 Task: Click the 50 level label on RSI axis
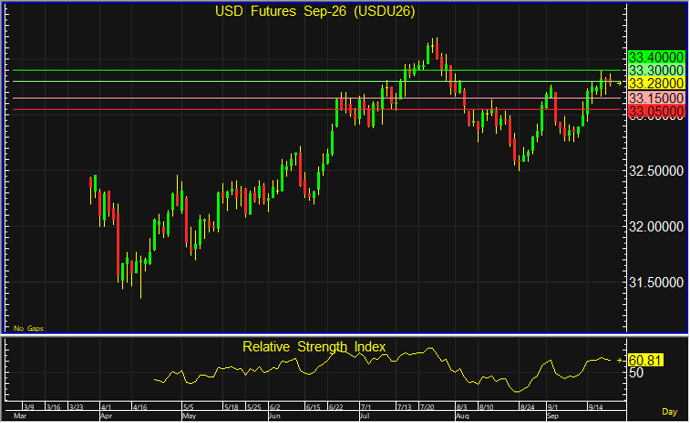[x=636, y=373]
